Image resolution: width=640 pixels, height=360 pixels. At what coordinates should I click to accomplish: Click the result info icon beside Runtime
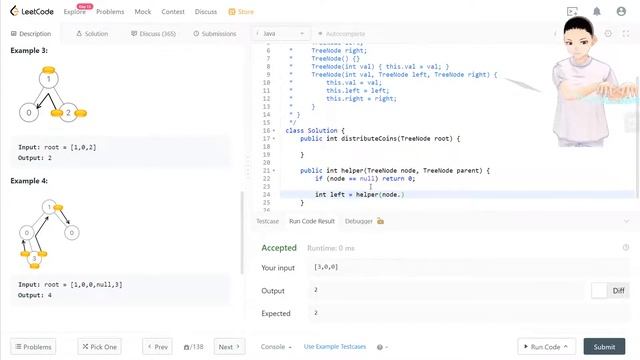coord(626,247)
